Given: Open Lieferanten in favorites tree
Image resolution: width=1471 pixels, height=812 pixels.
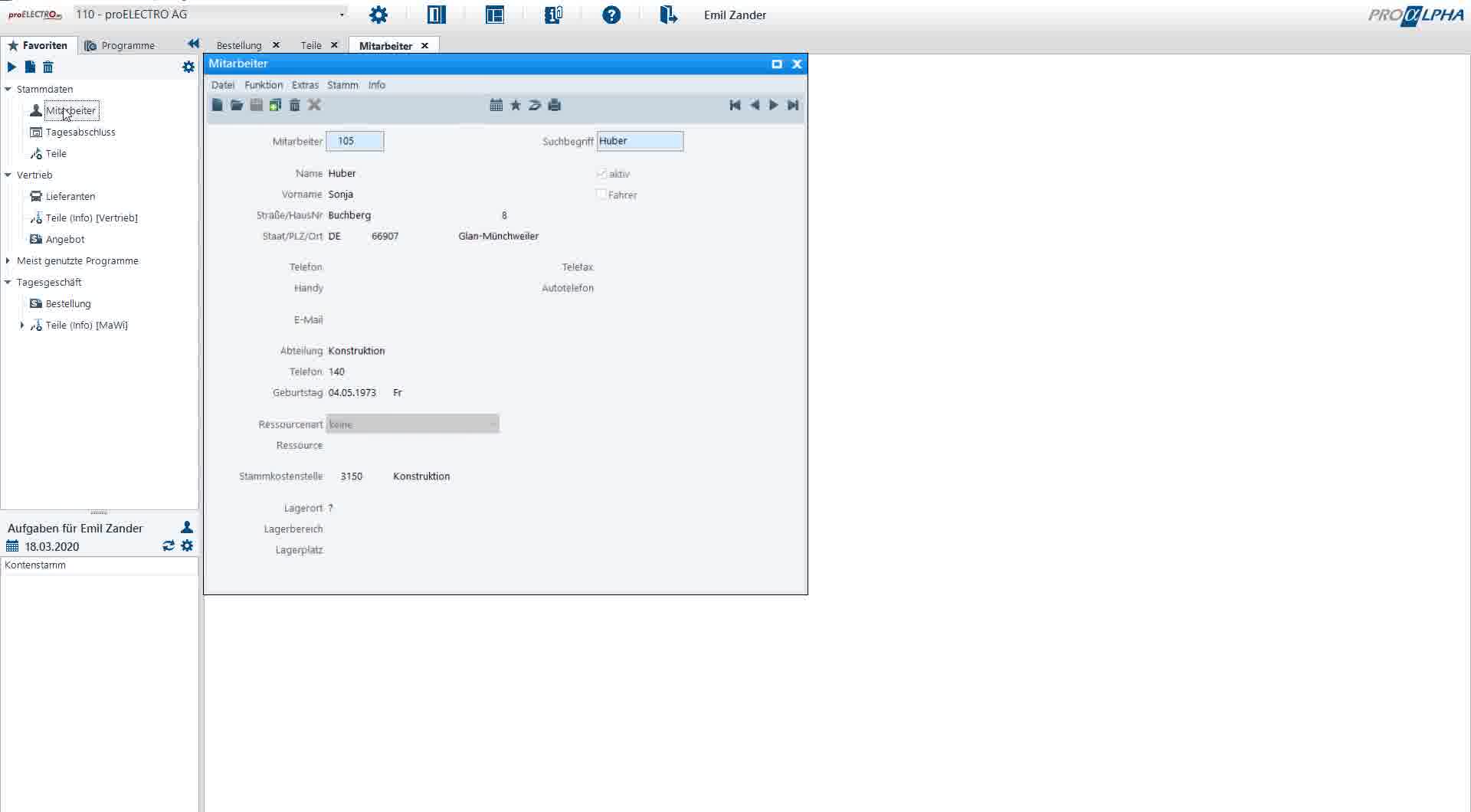Looking at the screenshot, I should pyautogui.click(x=70, y=196).
